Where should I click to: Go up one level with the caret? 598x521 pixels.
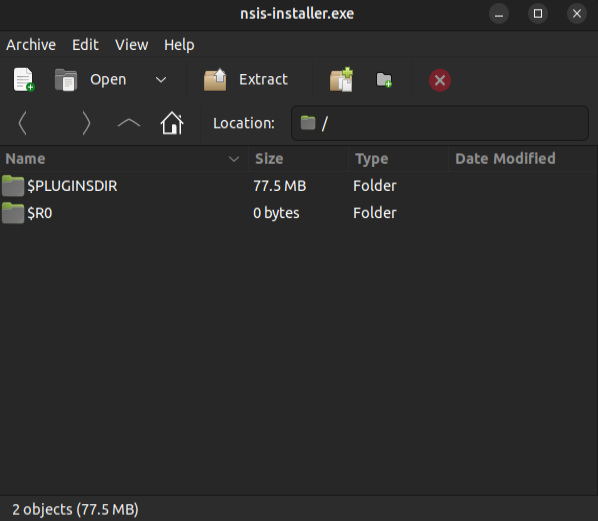(x=129, y=123)
